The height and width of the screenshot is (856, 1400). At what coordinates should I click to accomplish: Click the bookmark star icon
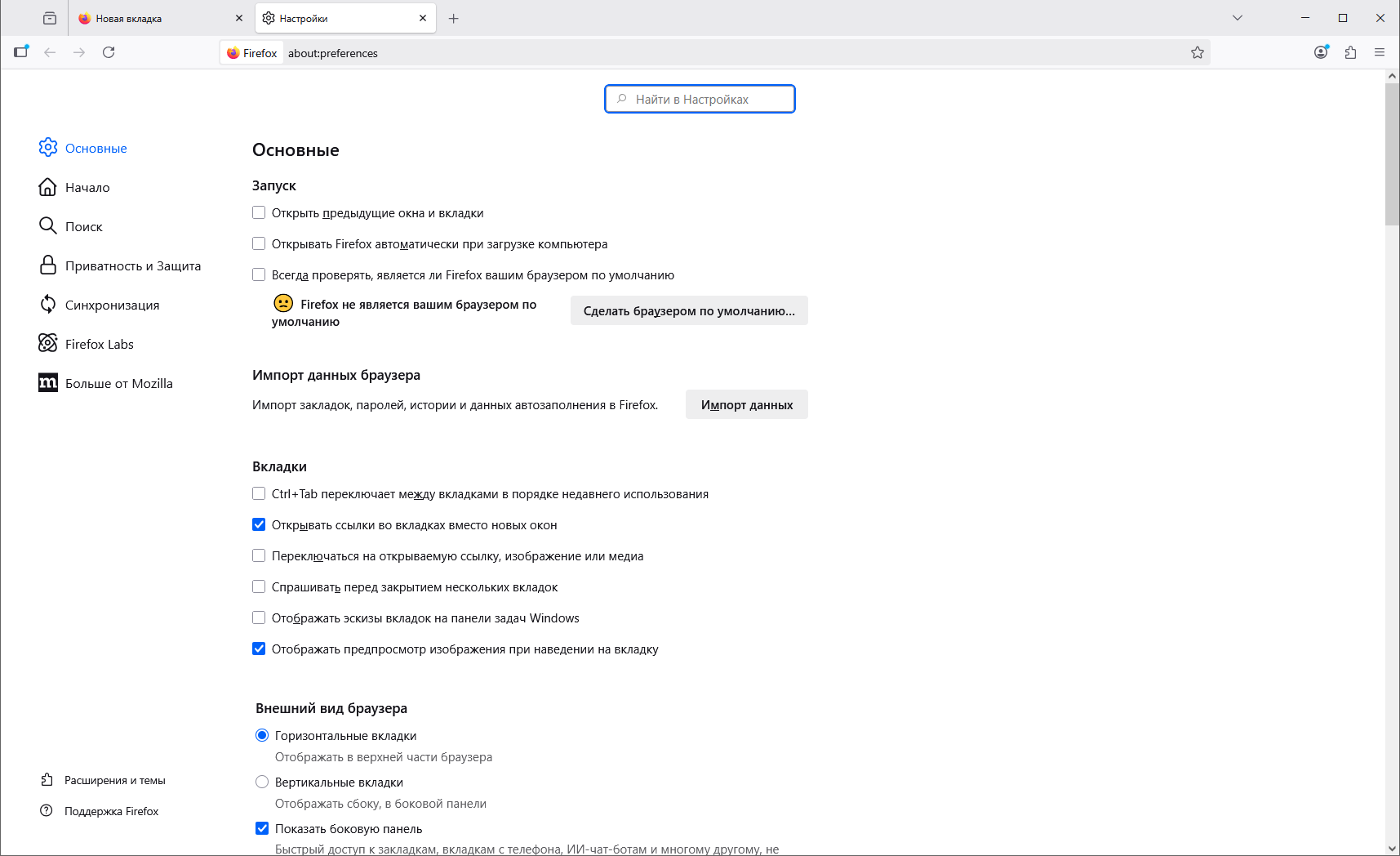click(x=1198, y=53)
